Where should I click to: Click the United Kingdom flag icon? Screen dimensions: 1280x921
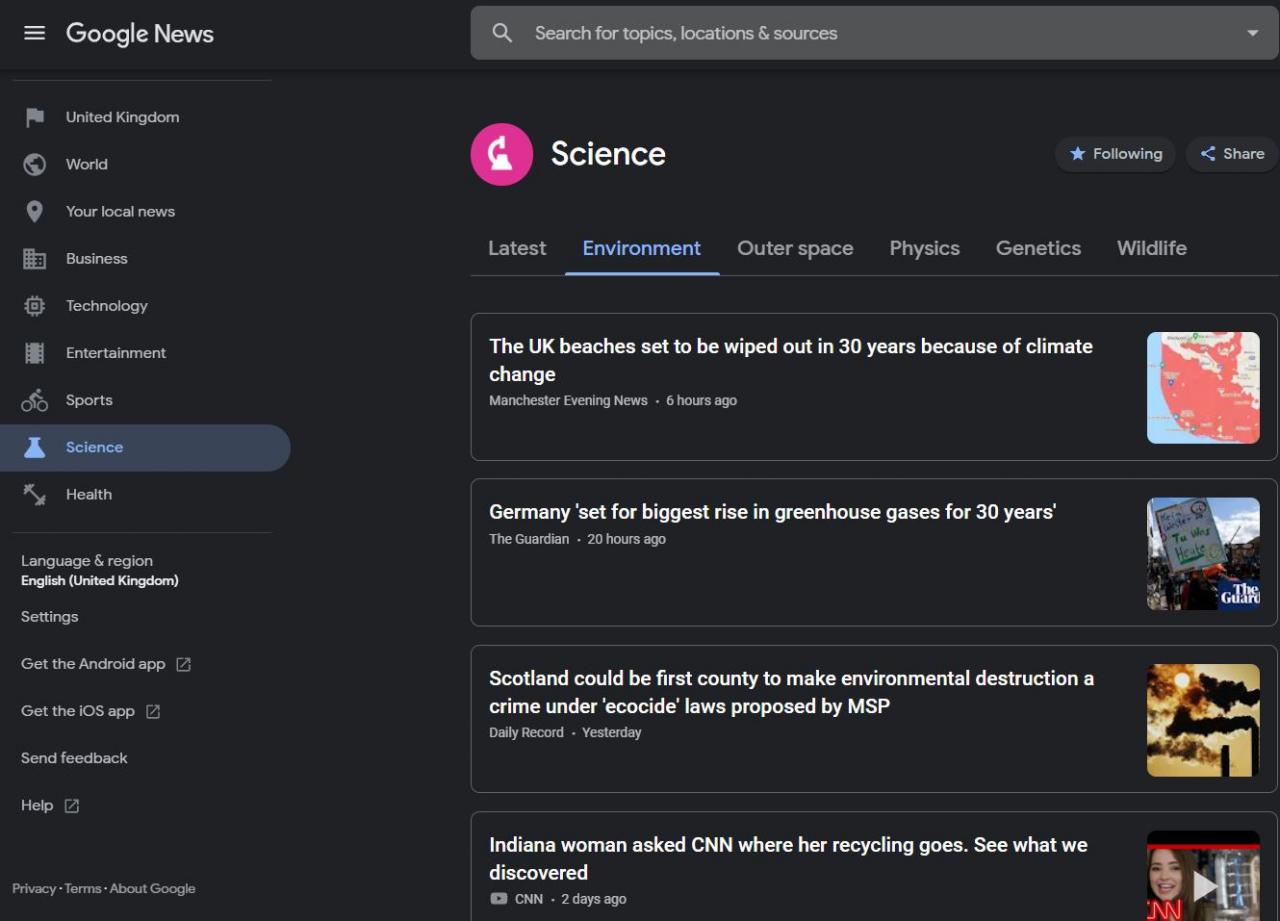tap(35, 117)
